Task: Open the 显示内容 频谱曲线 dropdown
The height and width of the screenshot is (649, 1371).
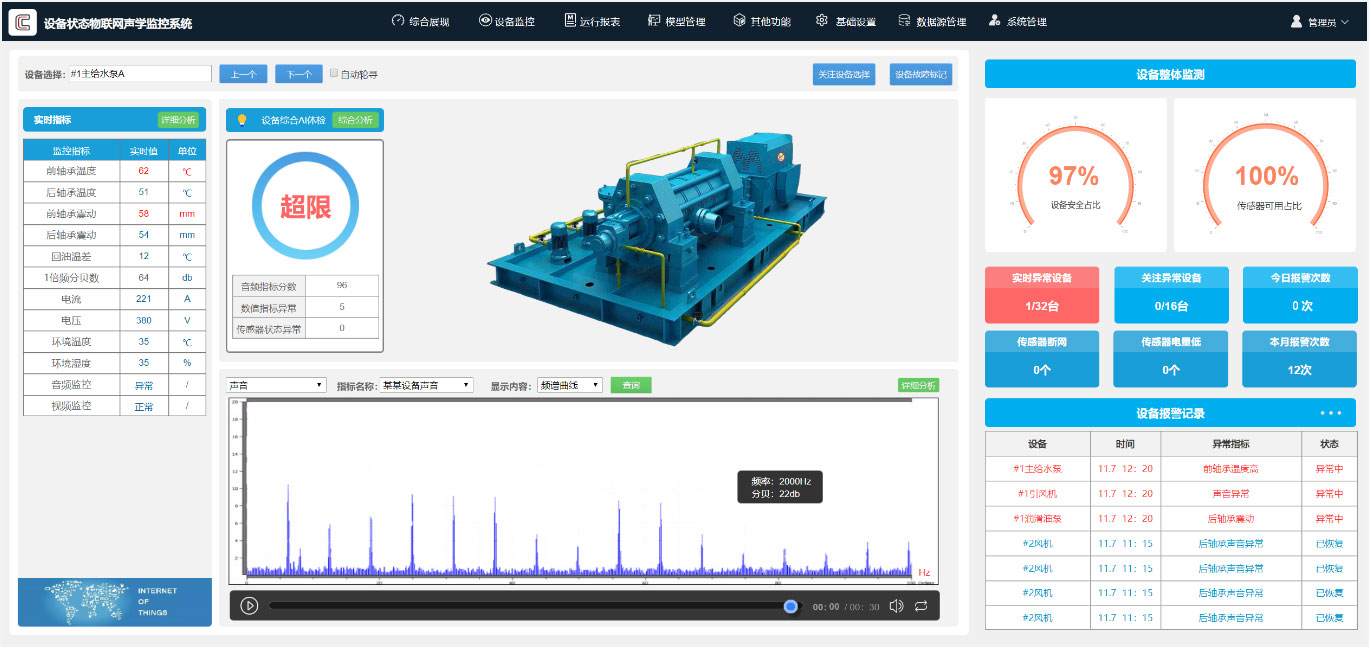Action: pyautogui.click(x=569, y=385)
